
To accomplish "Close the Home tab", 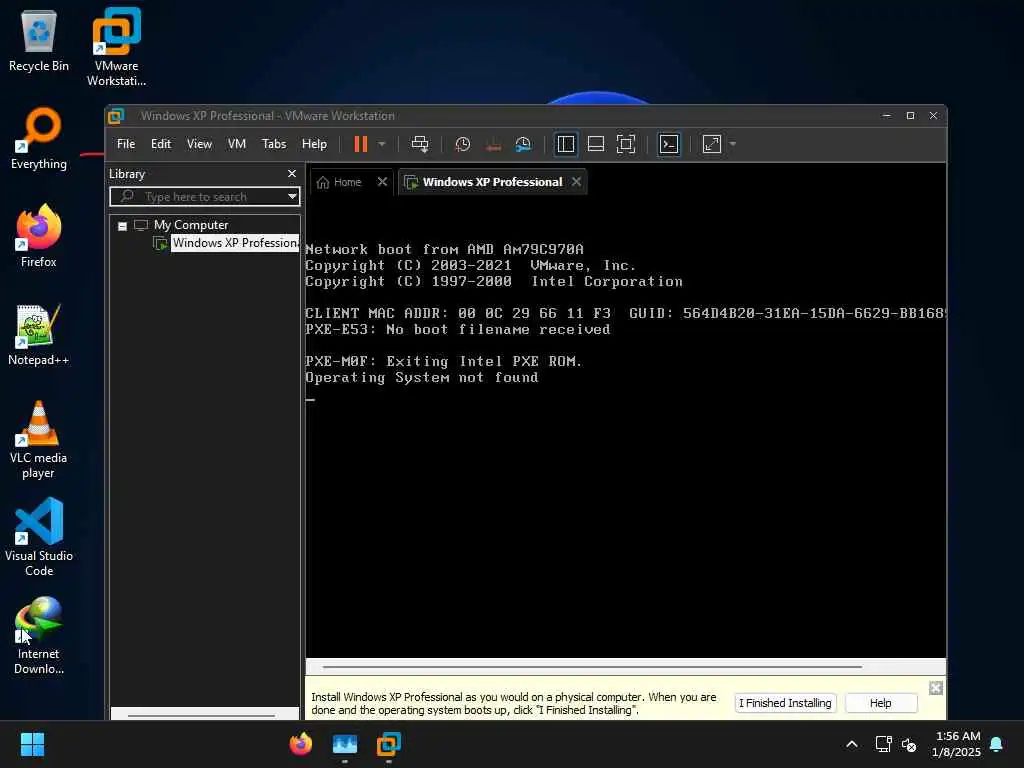I will 382,182.
